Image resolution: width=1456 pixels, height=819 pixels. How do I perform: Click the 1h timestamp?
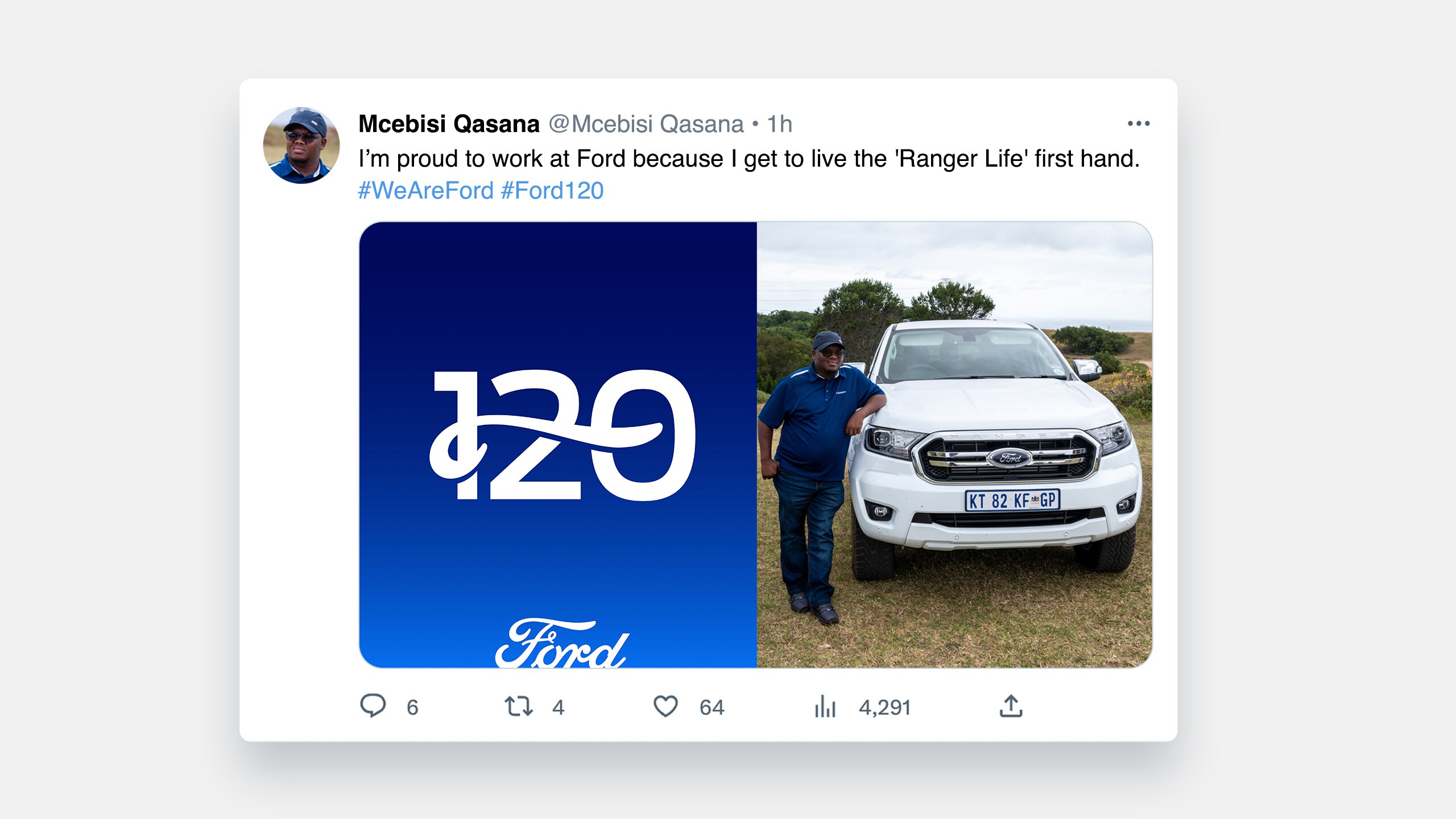(780, 124)
